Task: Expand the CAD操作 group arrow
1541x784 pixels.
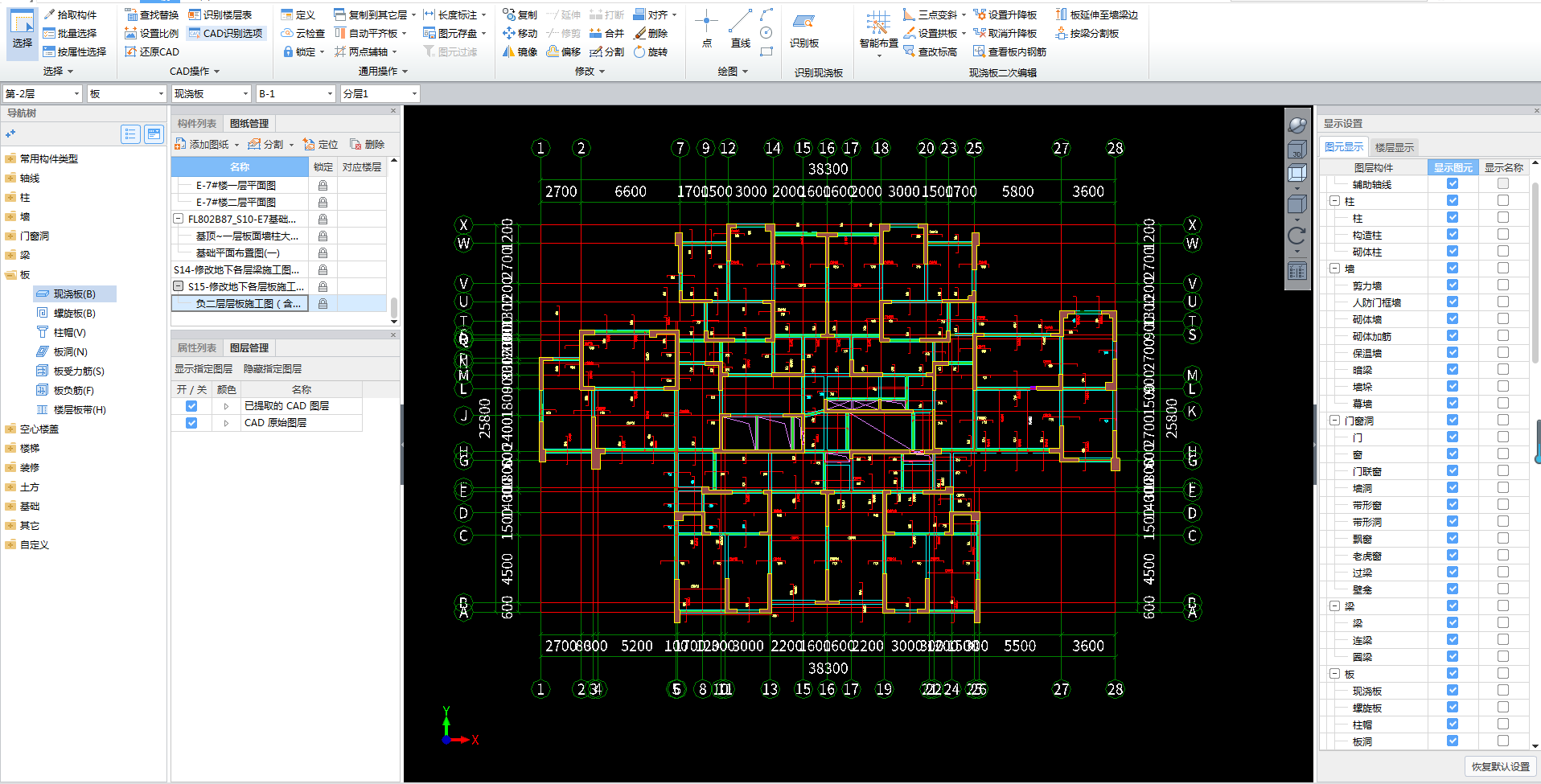Action: (216, 72)
